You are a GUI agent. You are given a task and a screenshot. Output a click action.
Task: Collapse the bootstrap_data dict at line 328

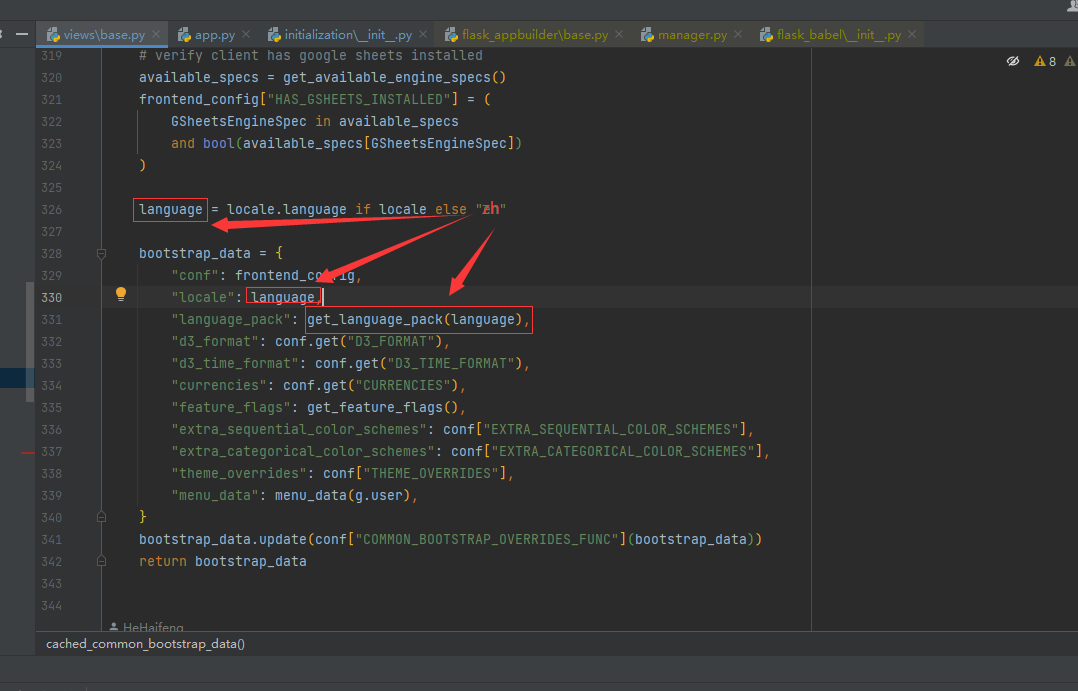[x=101, y=254]
